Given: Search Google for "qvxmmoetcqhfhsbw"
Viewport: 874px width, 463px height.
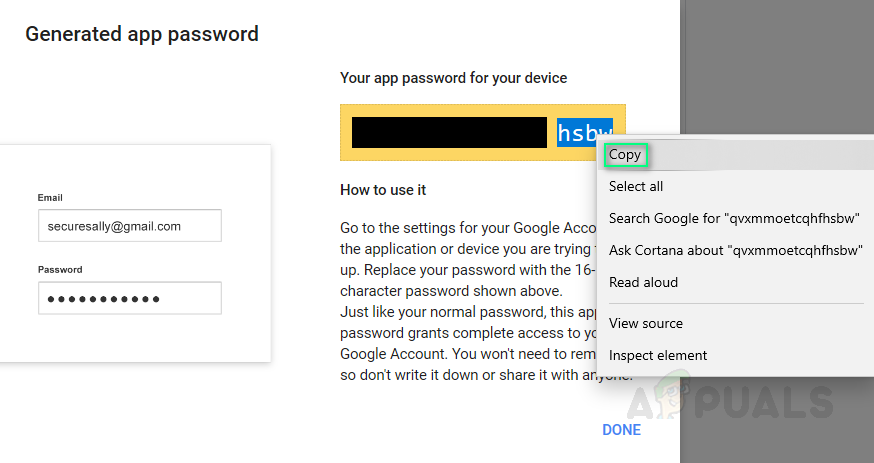Looking at the screenshot, I should click(x=734, y=218).
